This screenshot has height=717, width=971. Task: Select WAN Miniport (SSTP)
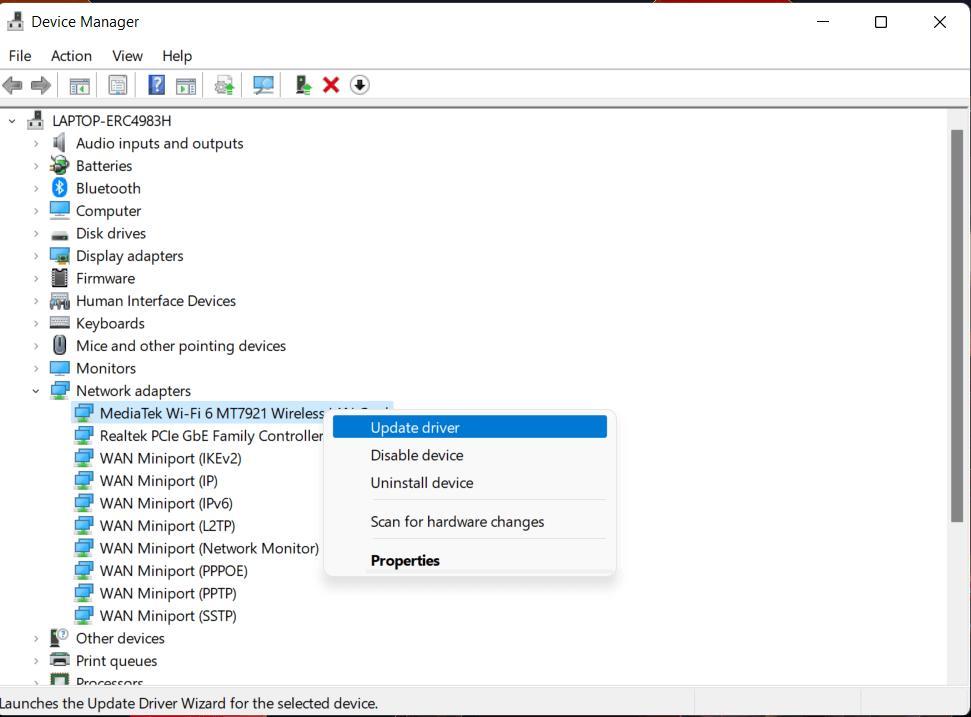click(168, 615)
